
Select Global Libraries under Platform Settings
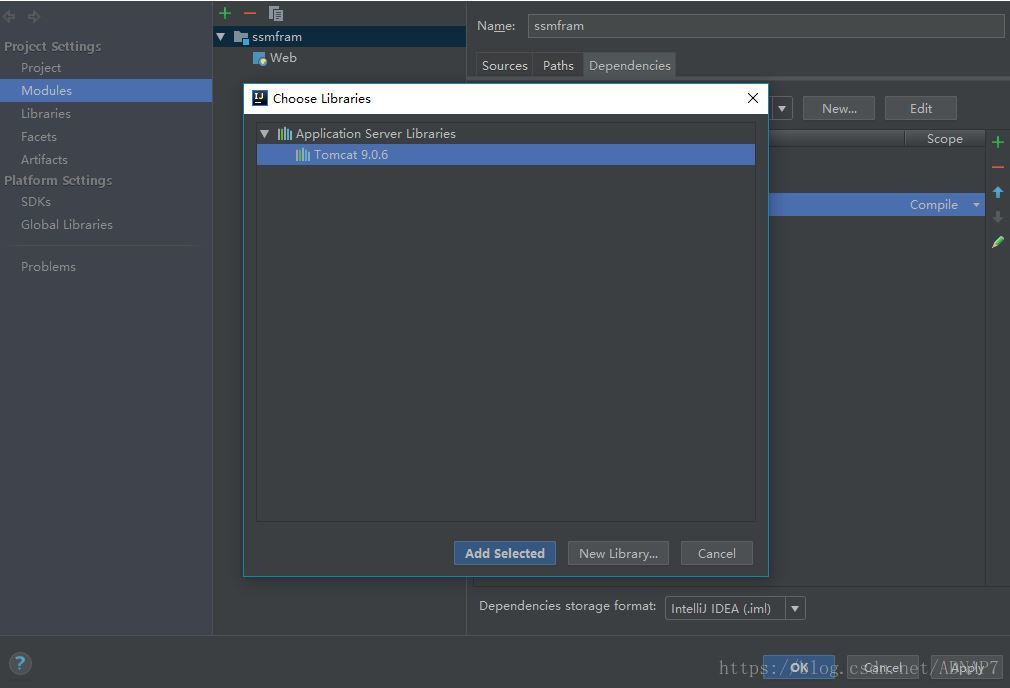coord(66,225)
